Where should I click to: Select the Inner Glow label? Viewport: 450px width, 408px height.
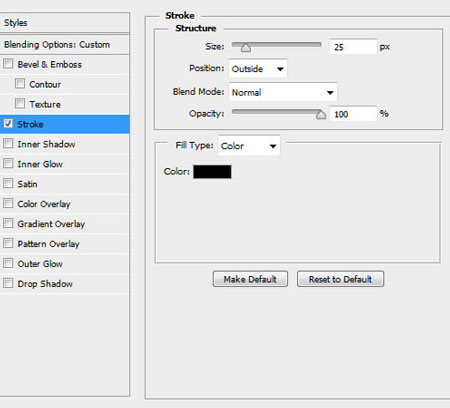click(x=40, y=164)
